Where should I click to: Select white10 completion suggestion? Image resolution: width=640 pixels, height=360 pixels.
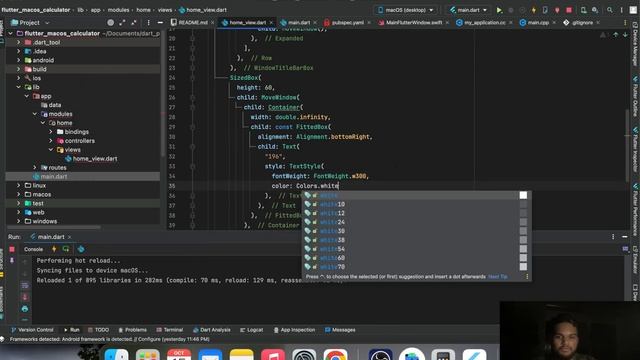click(416, 204)
